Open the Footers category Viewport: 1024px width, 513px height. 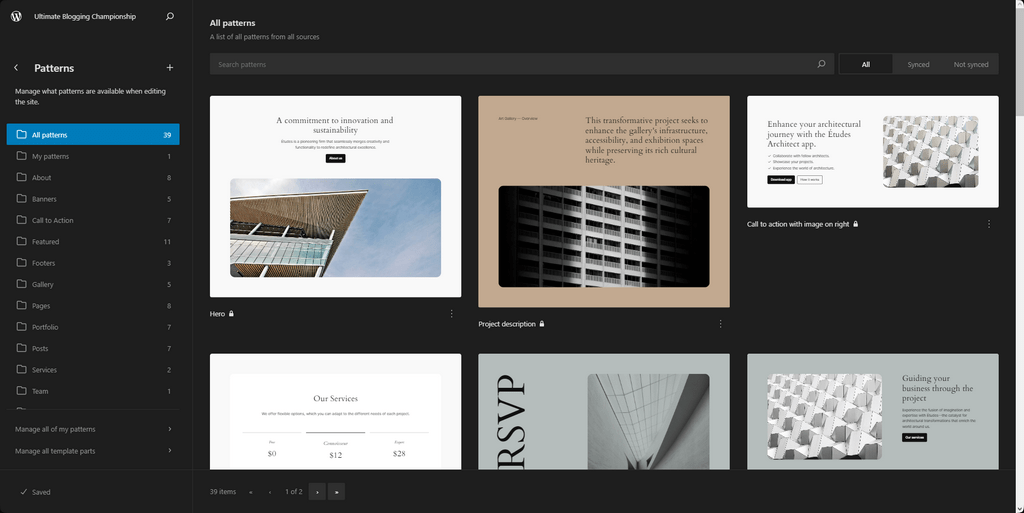pos(44,263)
